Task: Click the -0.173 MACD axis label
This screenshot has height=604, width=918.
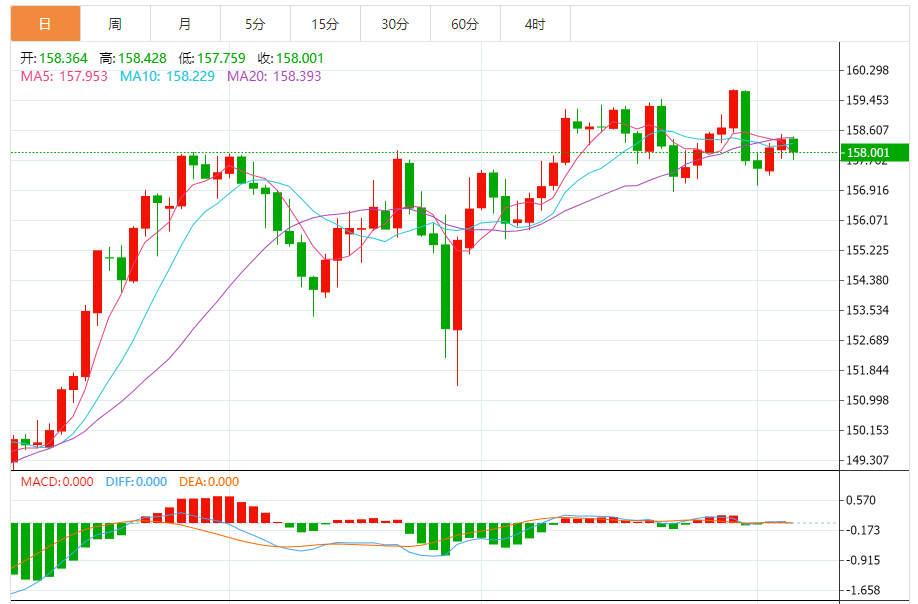Action: coord(864,530)
